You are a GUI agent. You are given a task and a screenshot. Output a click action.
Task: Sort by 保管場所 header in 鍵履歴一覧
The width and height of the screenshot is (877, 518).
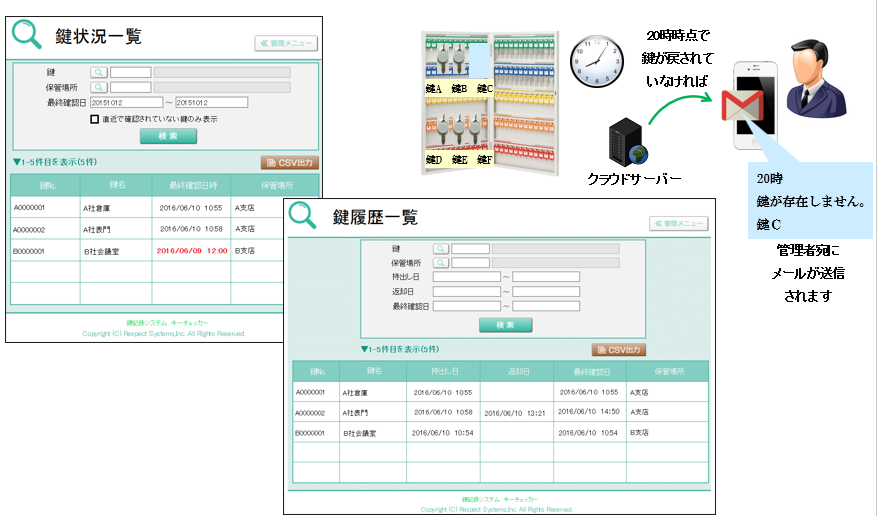tap(667, 371)
